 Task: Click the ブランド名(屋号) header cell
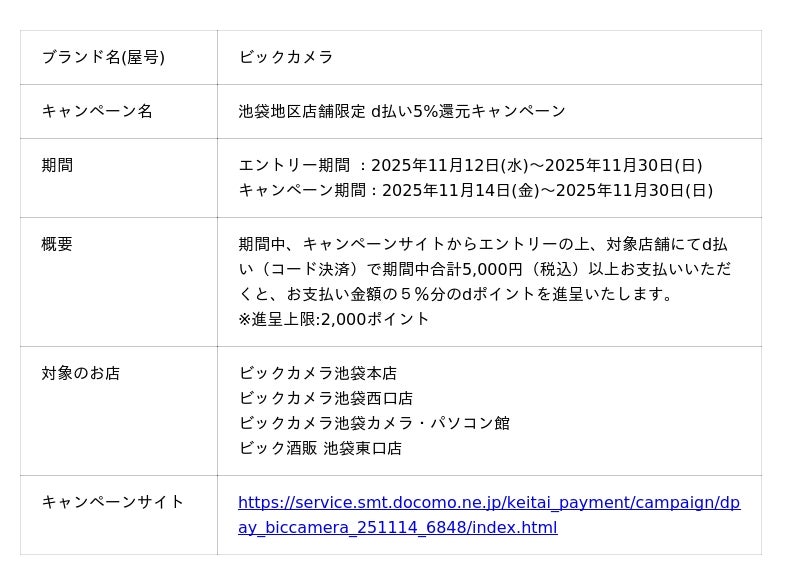[103, 57]
